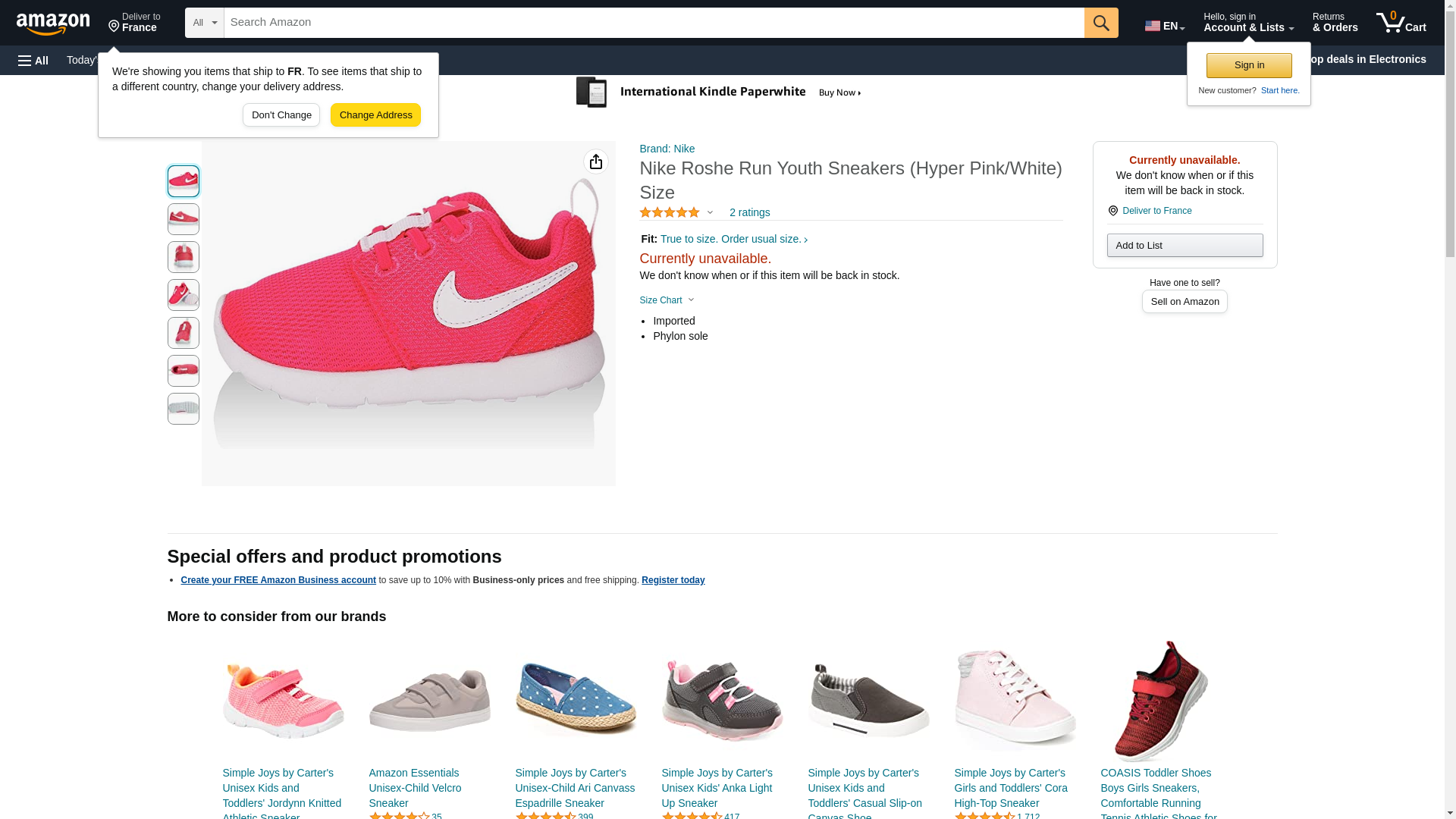Viewport: 1456px width, 819px height.
Task: Click the yellow Sign in button
Action: click(x=1249, y=65)
